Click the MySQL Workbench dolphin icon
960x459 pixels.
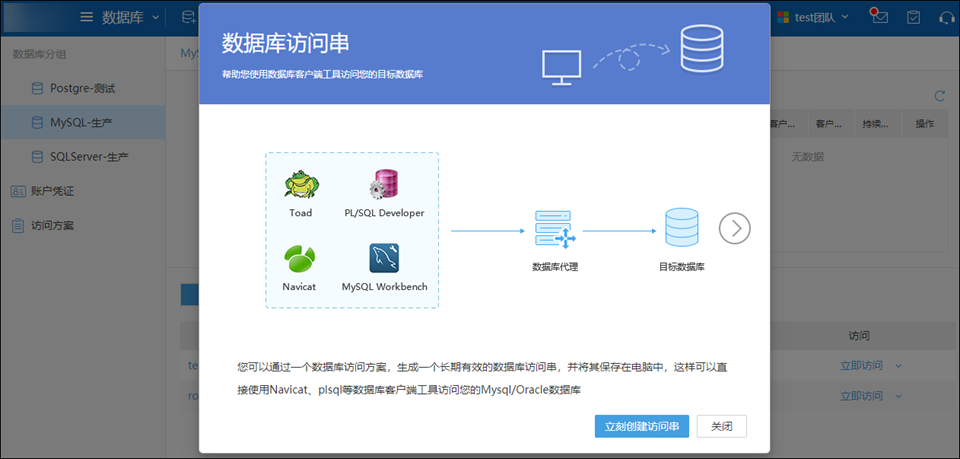click(x=384, y=258)
